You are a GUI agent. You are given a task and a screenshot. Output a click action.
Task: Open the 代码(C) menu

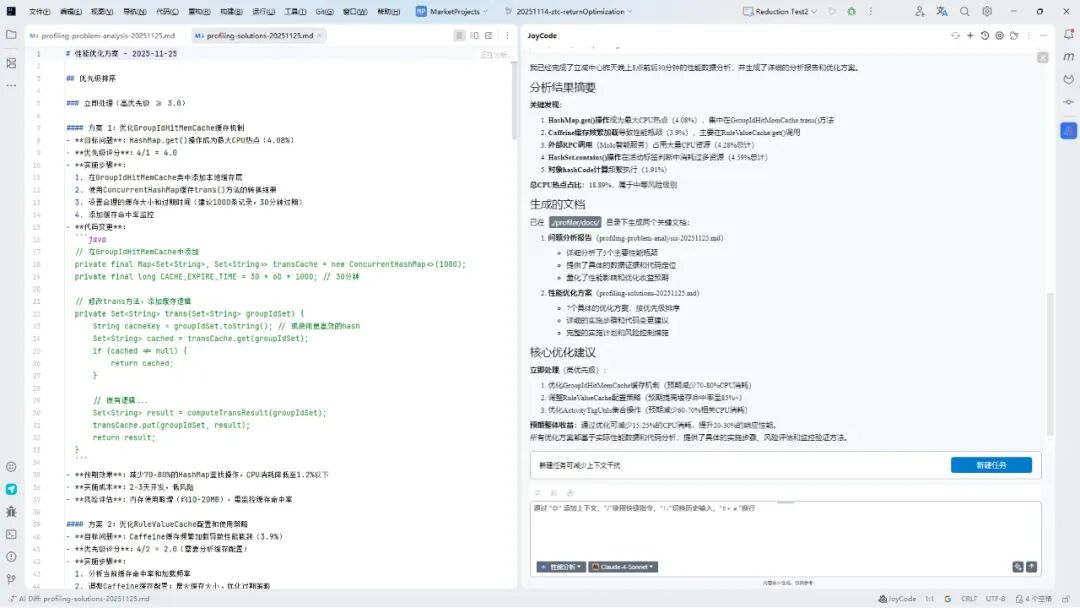point(167,12)
